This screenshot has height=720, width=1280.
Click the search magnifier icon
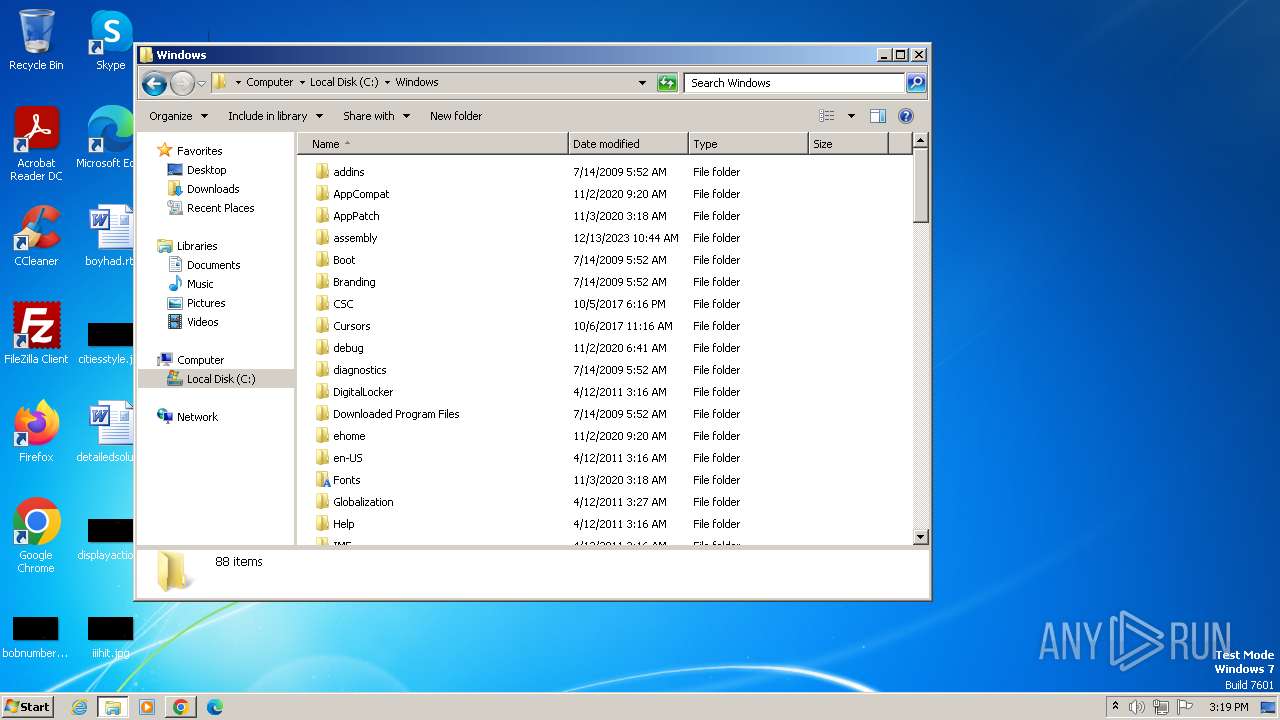click(x=915, y=83)
